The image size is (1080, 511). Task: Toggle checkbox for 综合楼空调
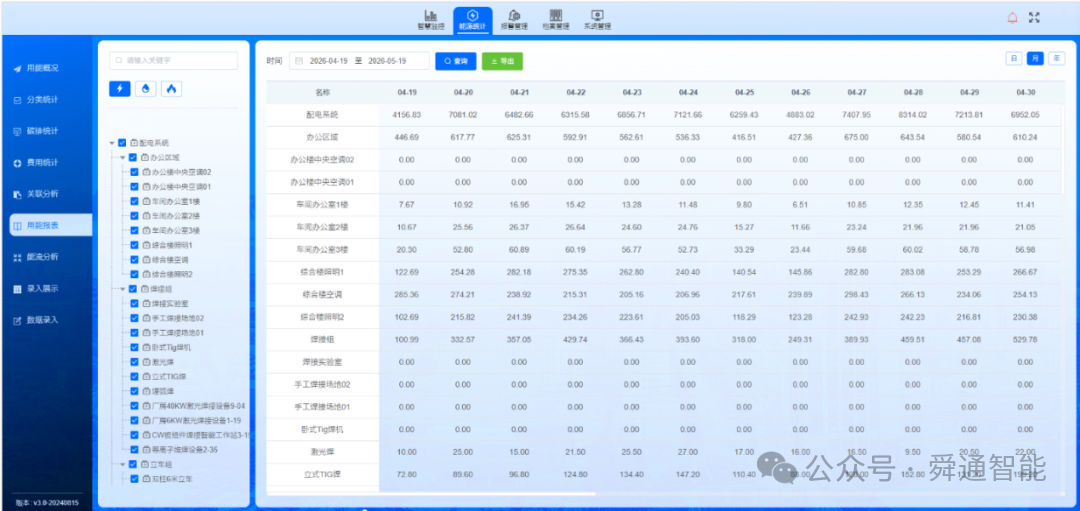point(134,260)
